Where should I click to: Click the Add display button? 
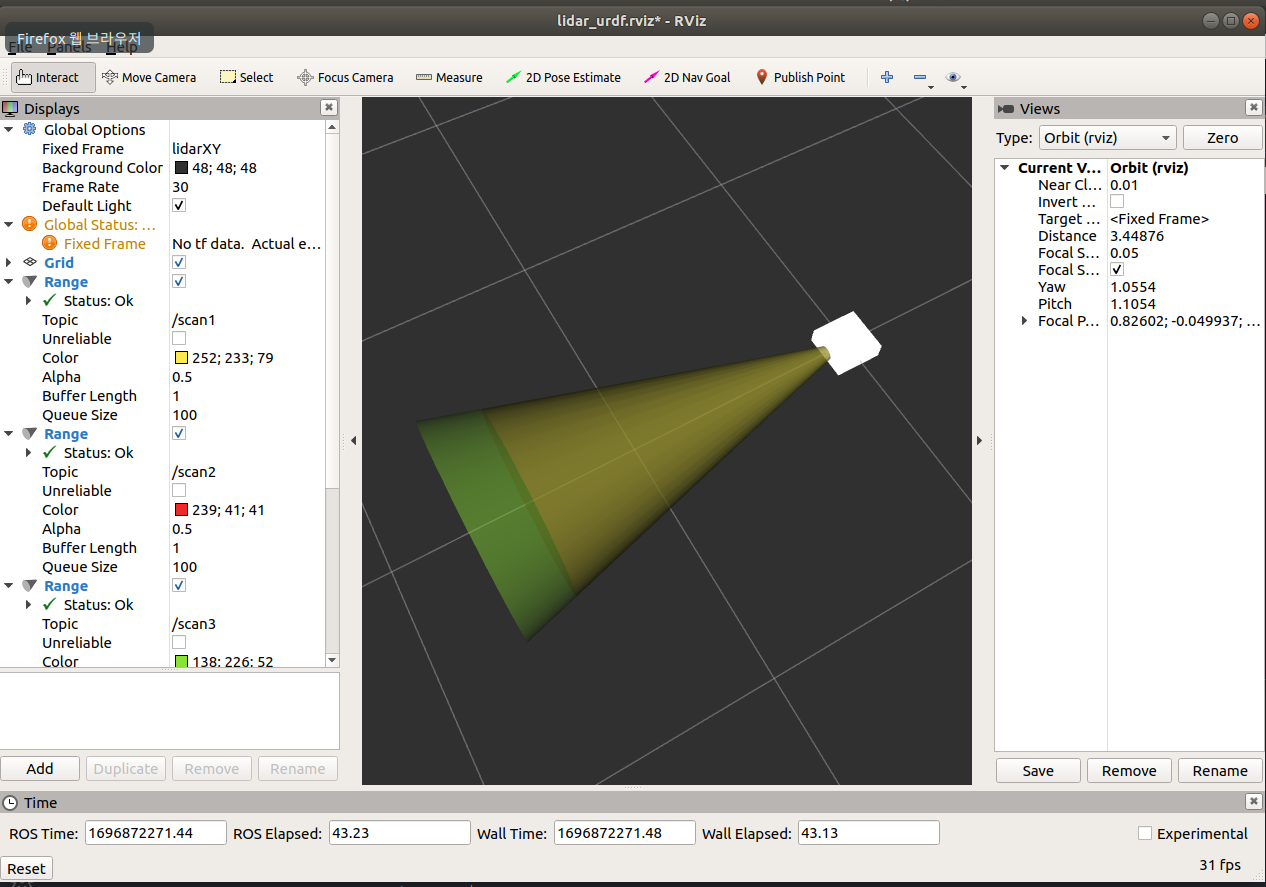coord(40,768)
